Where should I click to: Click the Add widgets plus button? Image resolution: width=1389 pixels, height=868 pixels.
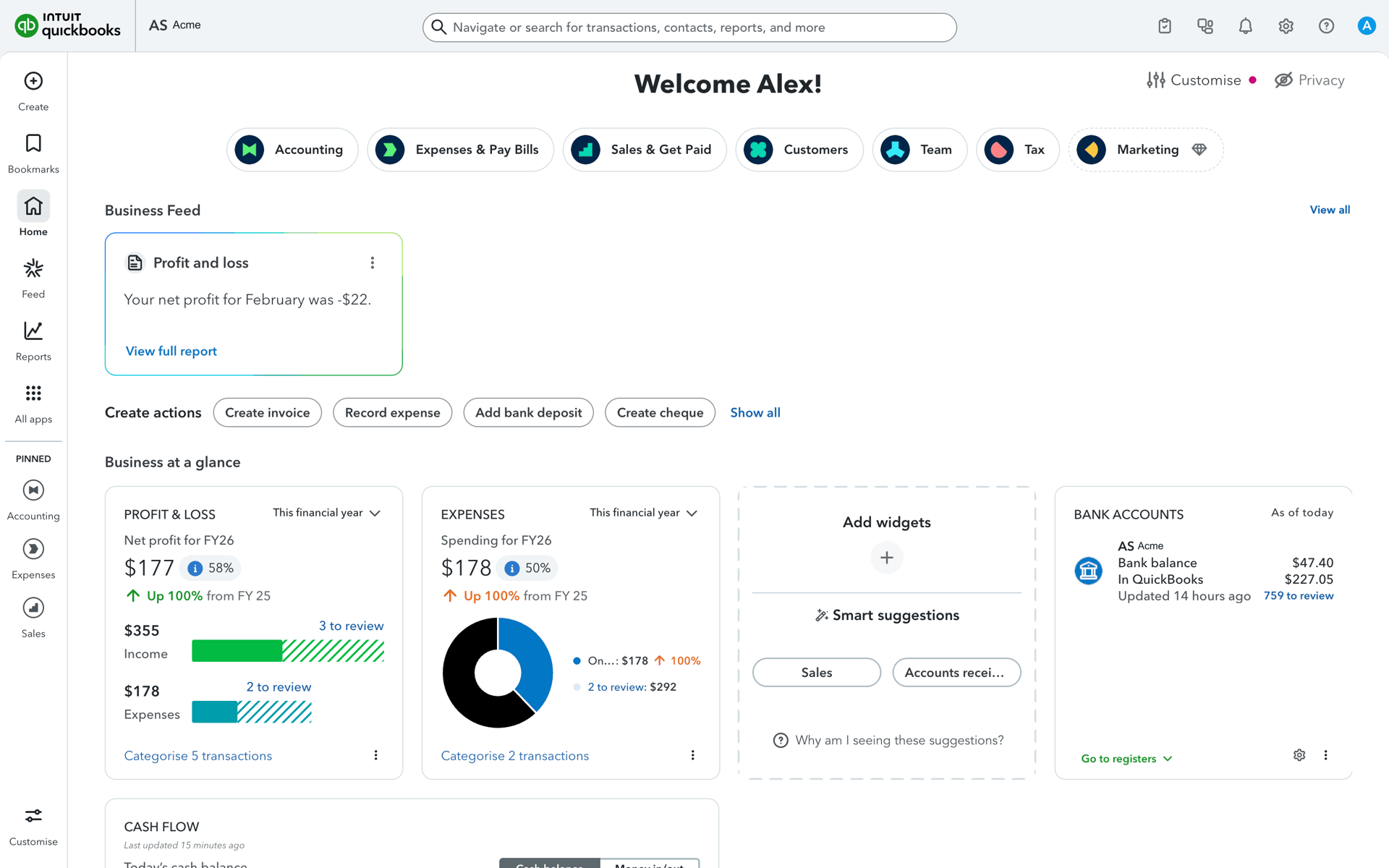887,558
